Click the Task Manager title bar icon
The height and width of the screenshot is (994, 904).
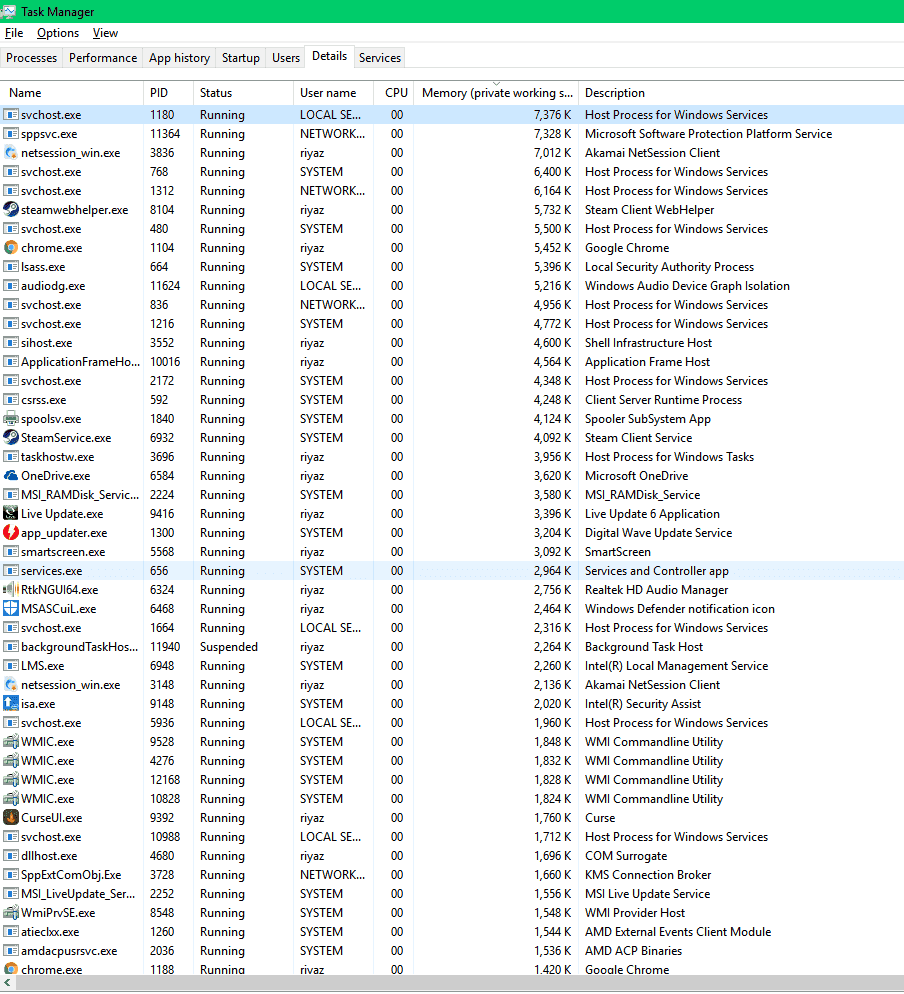(x=9, y=11)
